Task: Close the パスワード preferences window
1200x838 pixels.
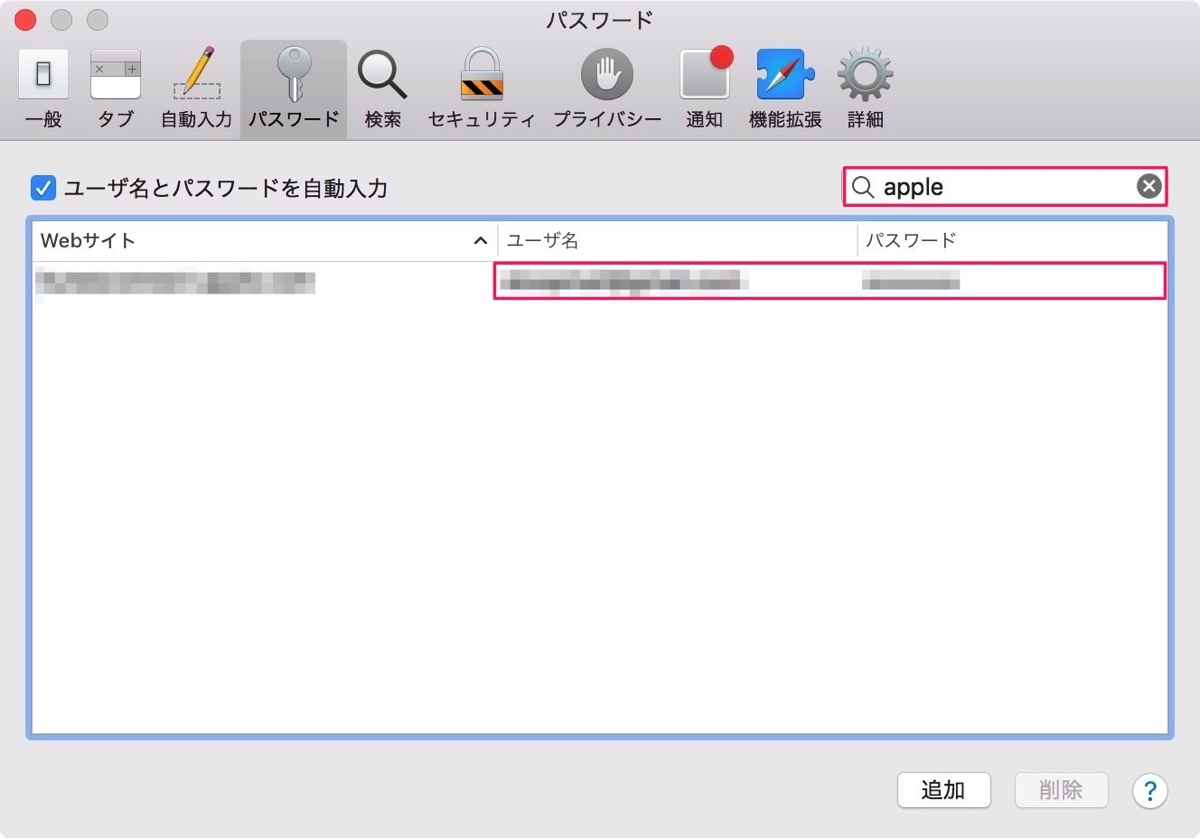Action: pos(26,19)
